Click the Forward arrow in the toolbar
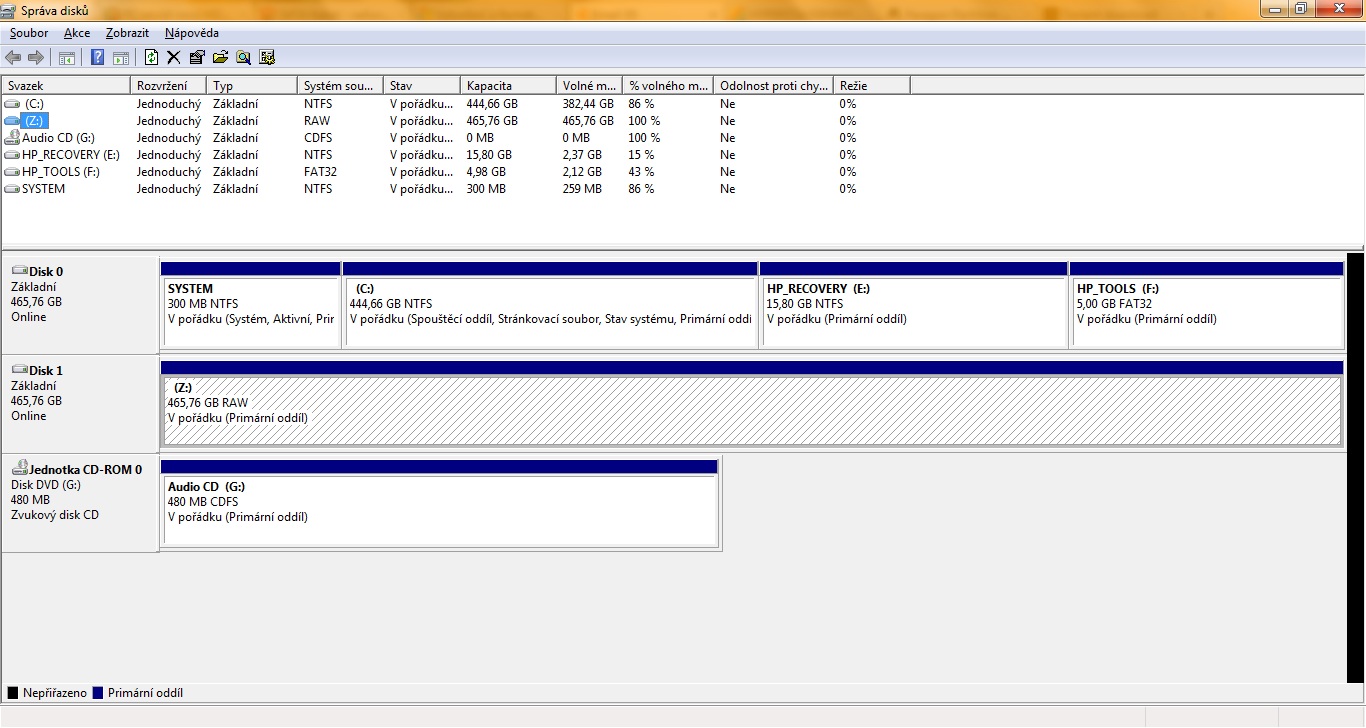1366x728 pixels. point(36,58)
